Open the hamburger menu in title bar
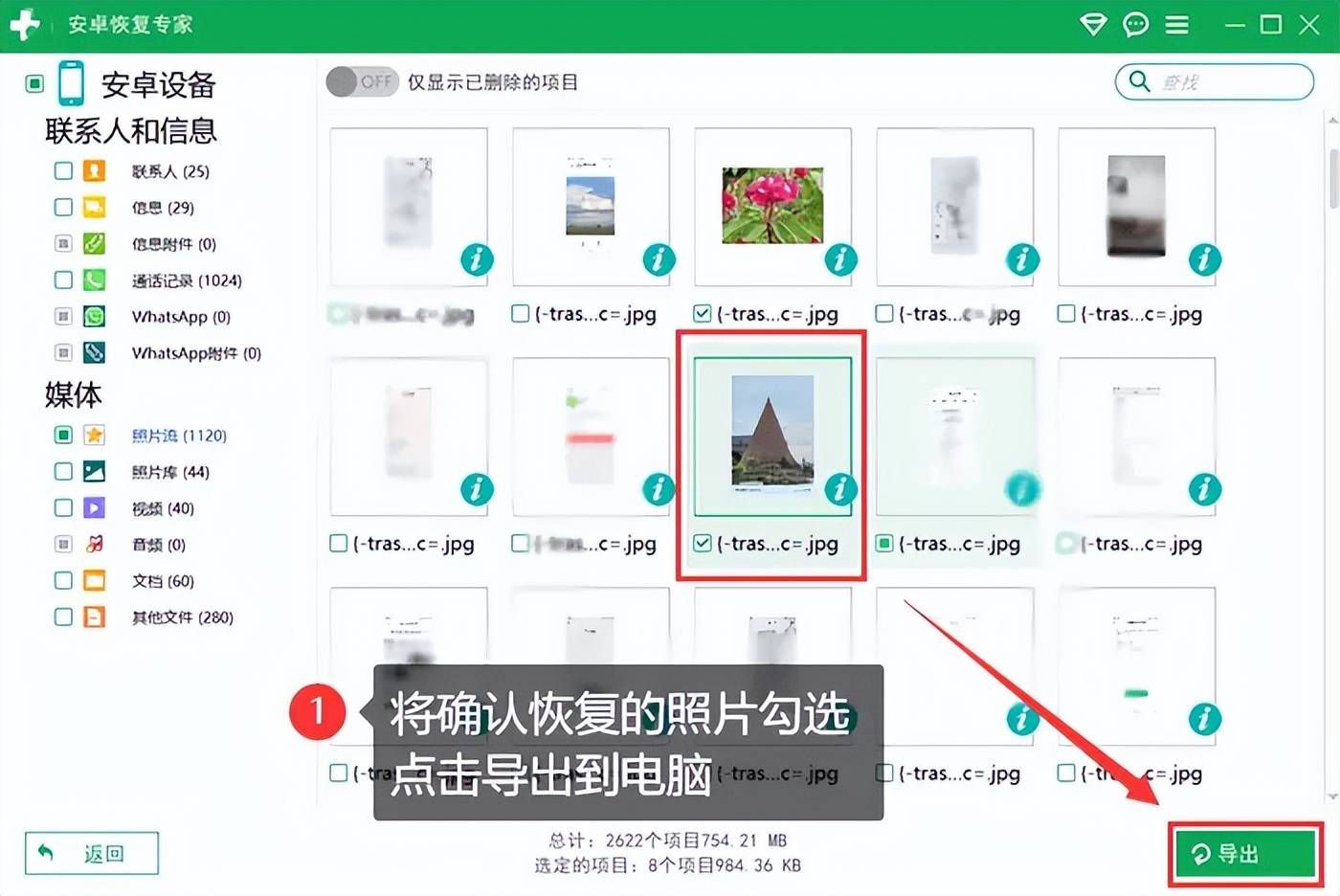1340x896 pixels. tap(1176, 24)
